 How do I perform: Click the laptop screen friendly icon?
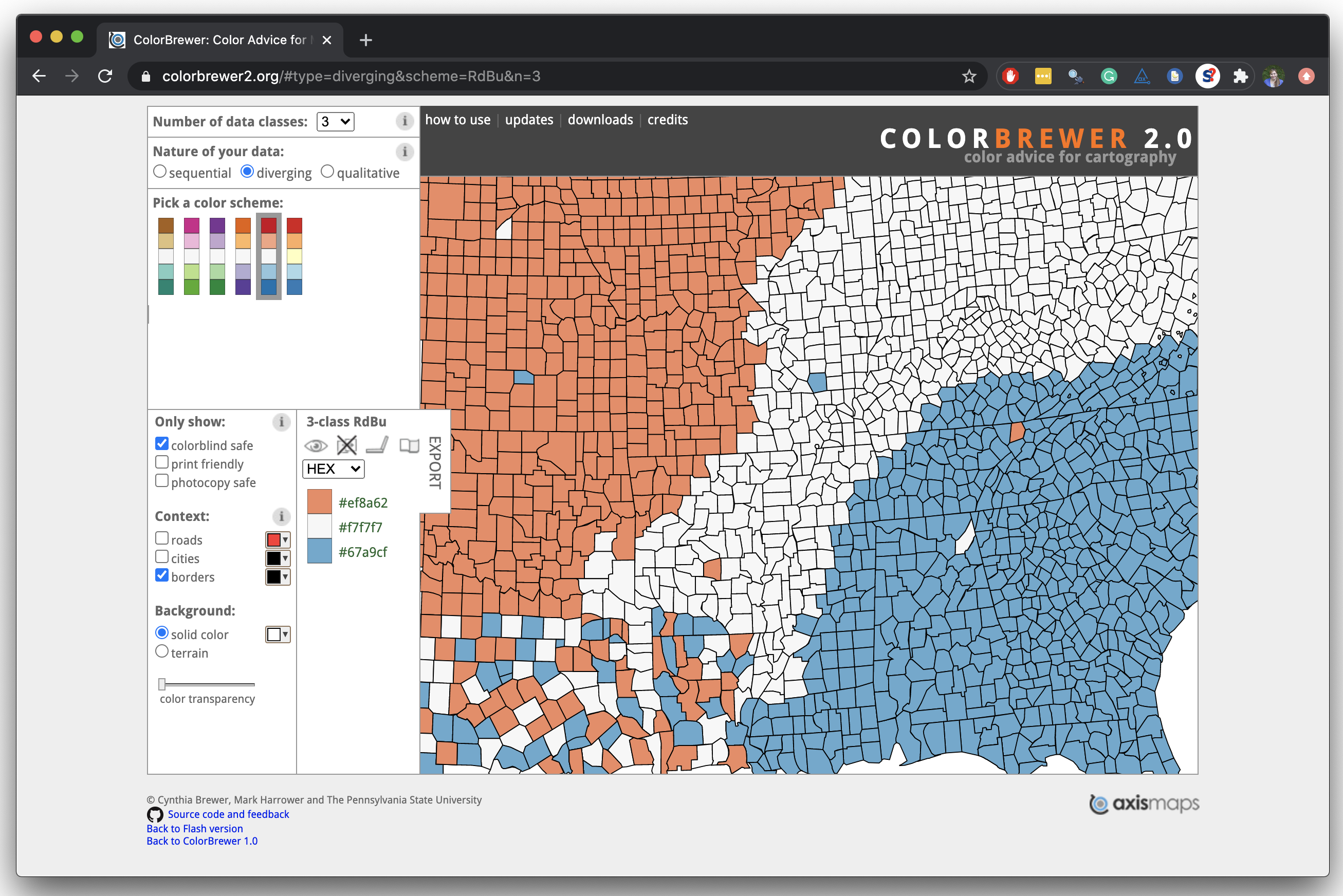tap(377, 445)
